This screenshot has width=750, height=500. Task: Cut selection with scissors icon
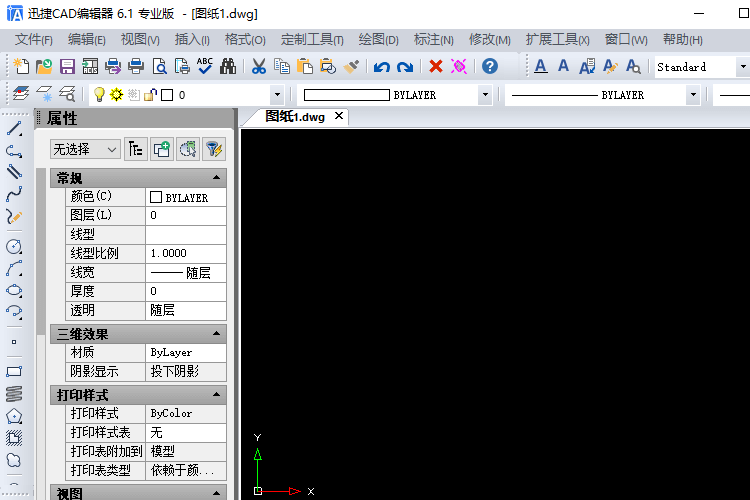[x=259, y=66]
